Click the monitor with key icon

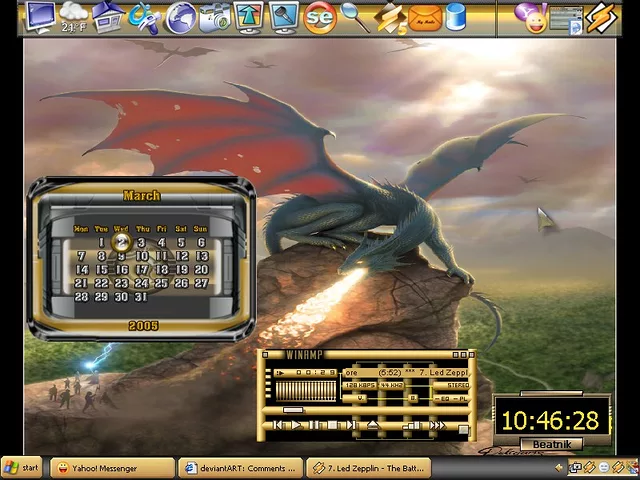(x=284, y=18)
